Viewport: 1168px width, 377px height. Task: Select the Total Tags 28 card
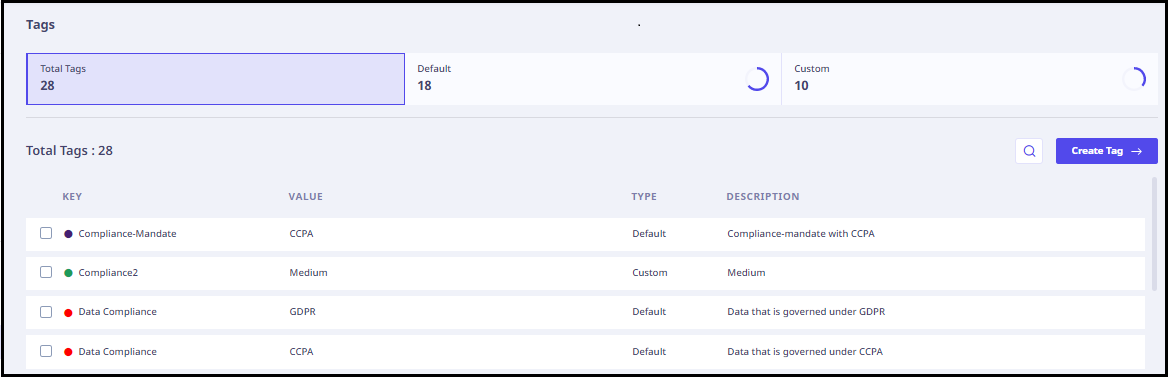click(215, 79)
